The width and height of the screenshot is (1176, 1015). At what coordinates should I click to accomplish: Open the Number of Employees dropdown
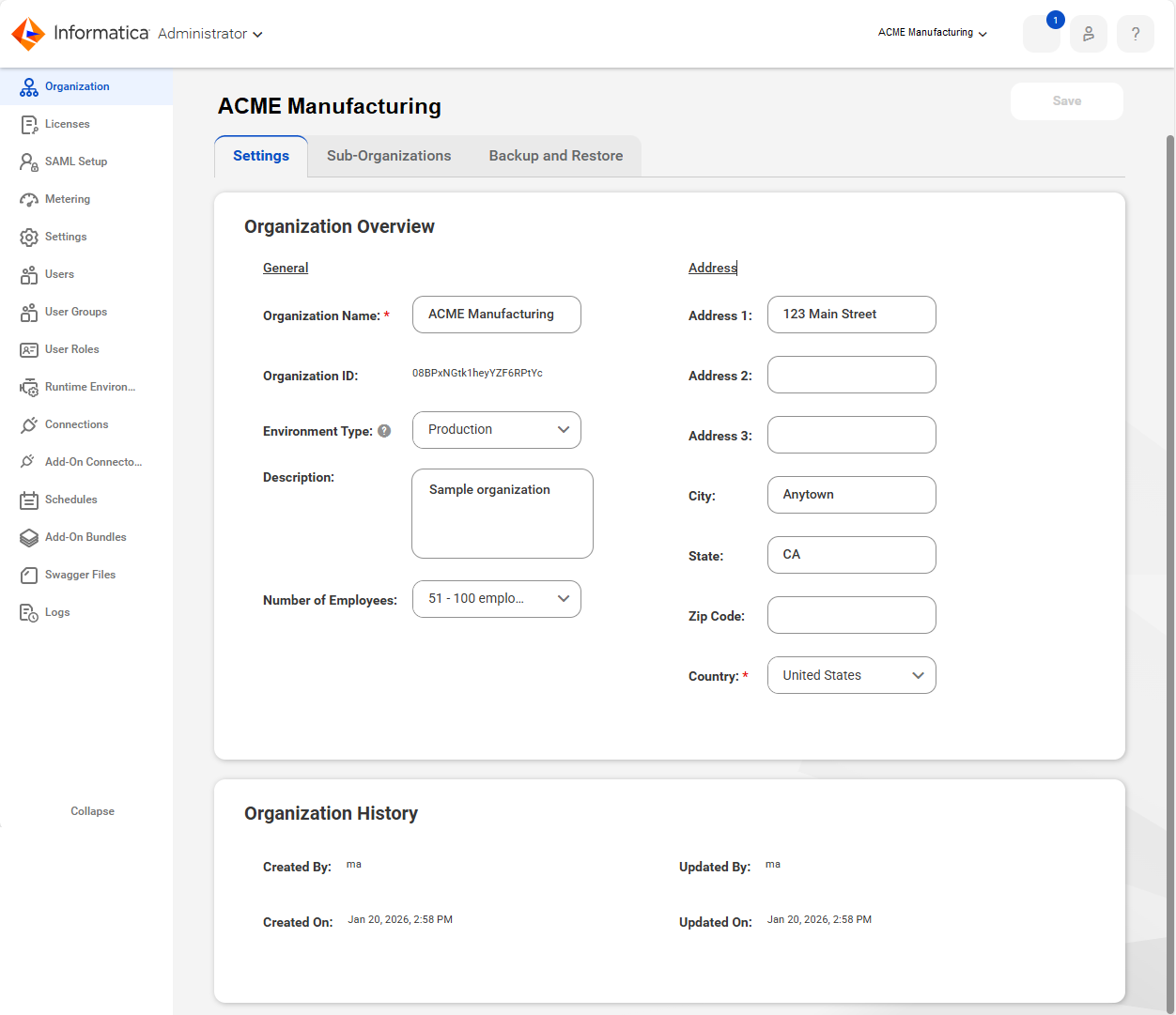point(497,599)
